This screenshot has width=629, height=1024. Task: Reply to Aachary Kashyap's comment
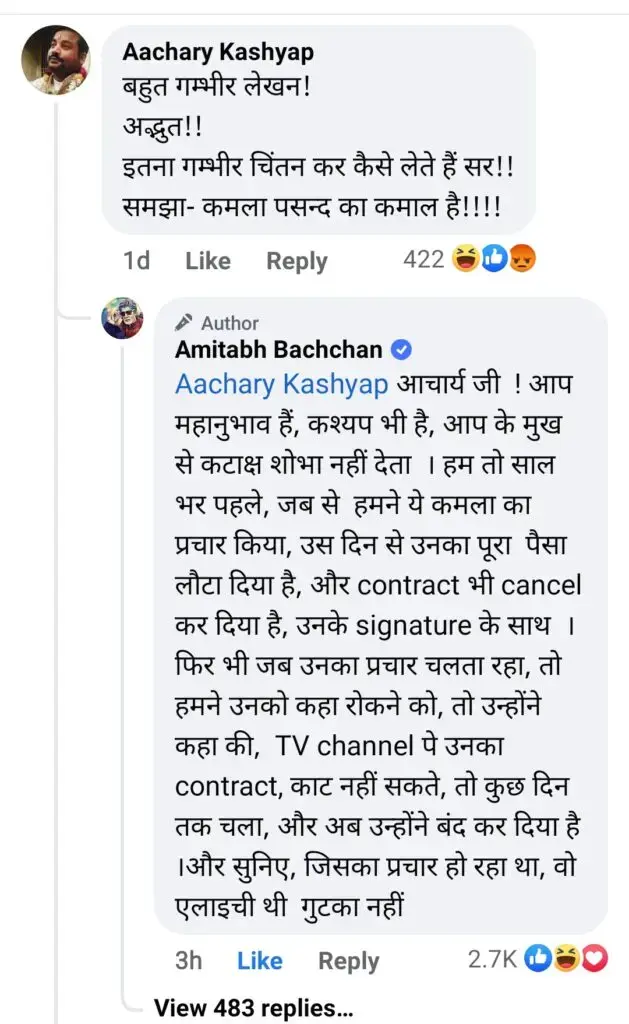point(297,261)
